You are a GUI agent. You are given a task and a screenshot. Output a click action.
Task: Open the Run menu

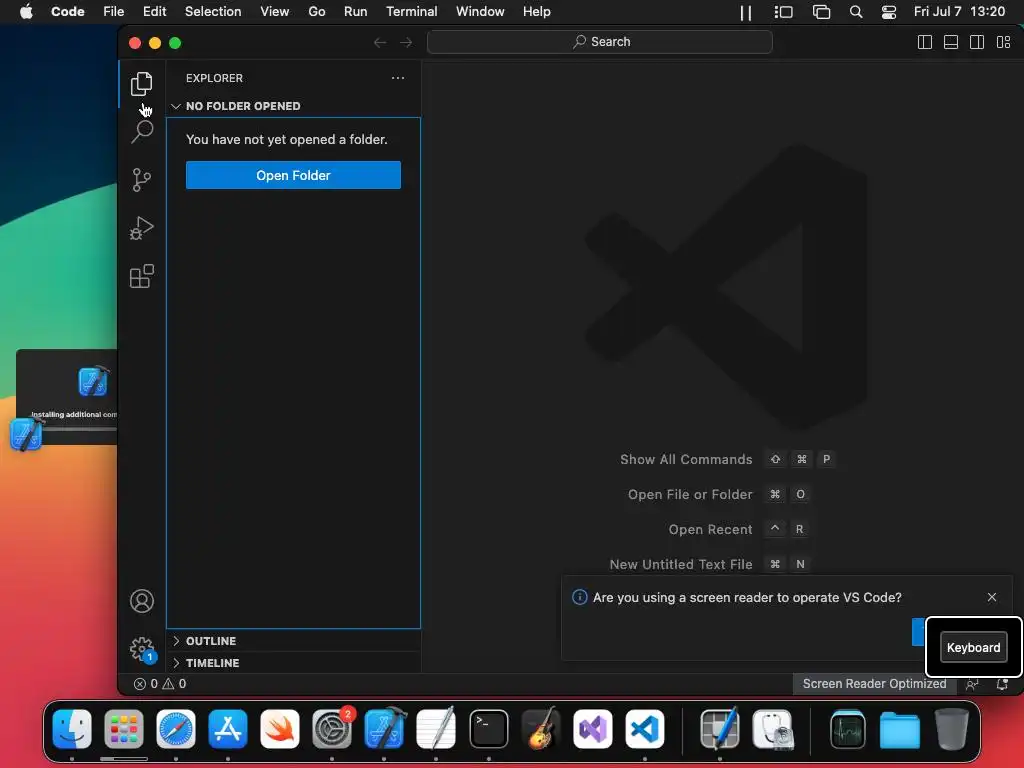coord(355,12)
